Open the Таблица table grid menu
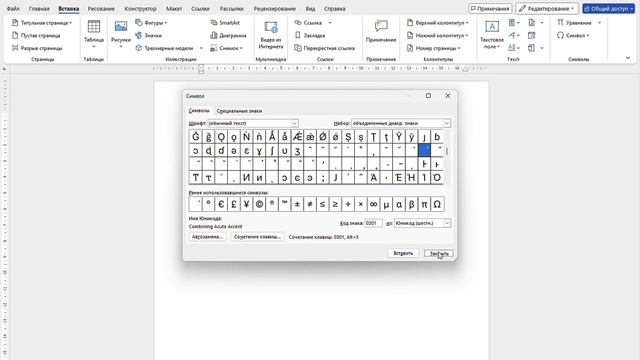Image resolution: width=640 pixels, height=360 pixels. point(94,34)
